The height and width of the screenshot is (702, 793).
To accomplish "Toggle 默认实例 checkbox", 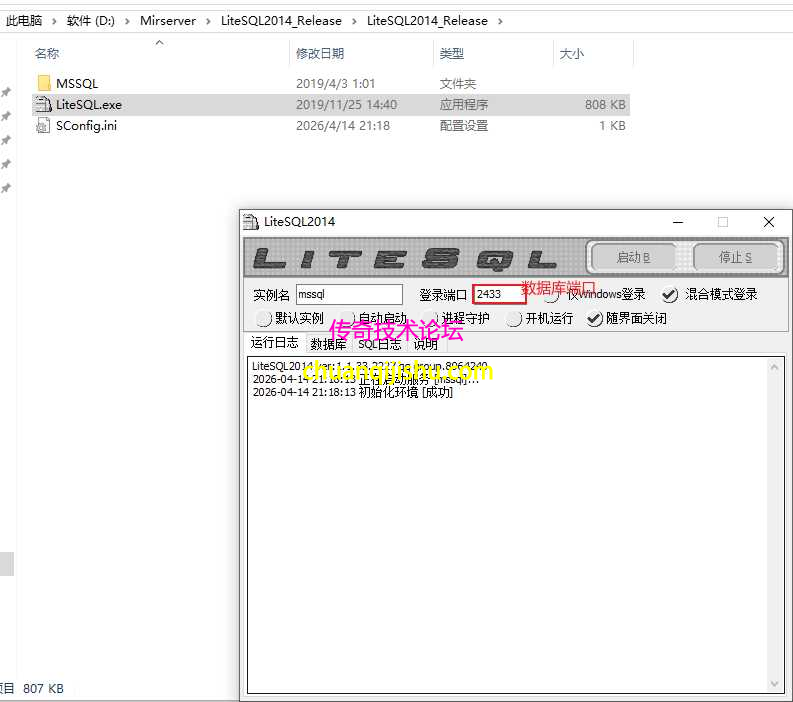I will [263, 319].
